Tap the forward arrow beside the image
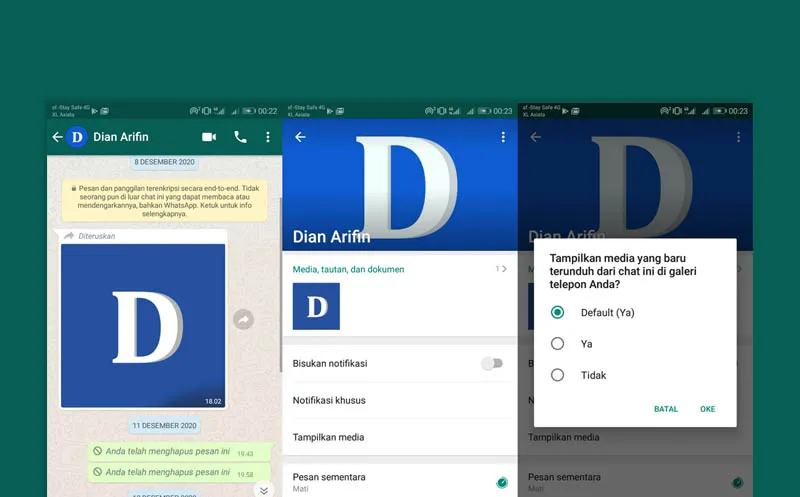 click(x=243, y=319)
